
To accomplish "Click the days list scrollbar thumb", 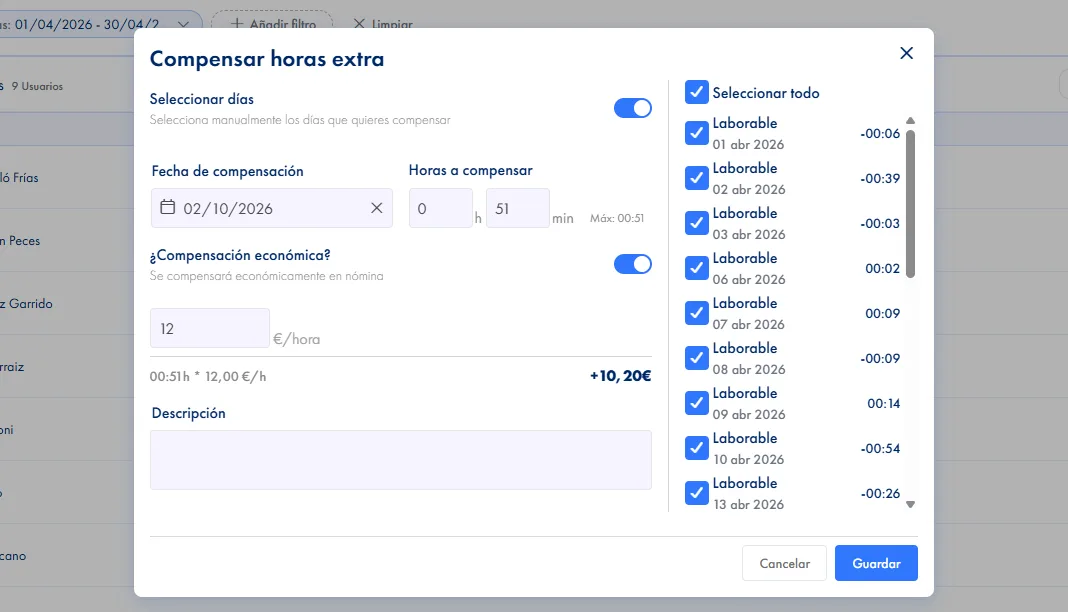I will (x=910, y=203).
